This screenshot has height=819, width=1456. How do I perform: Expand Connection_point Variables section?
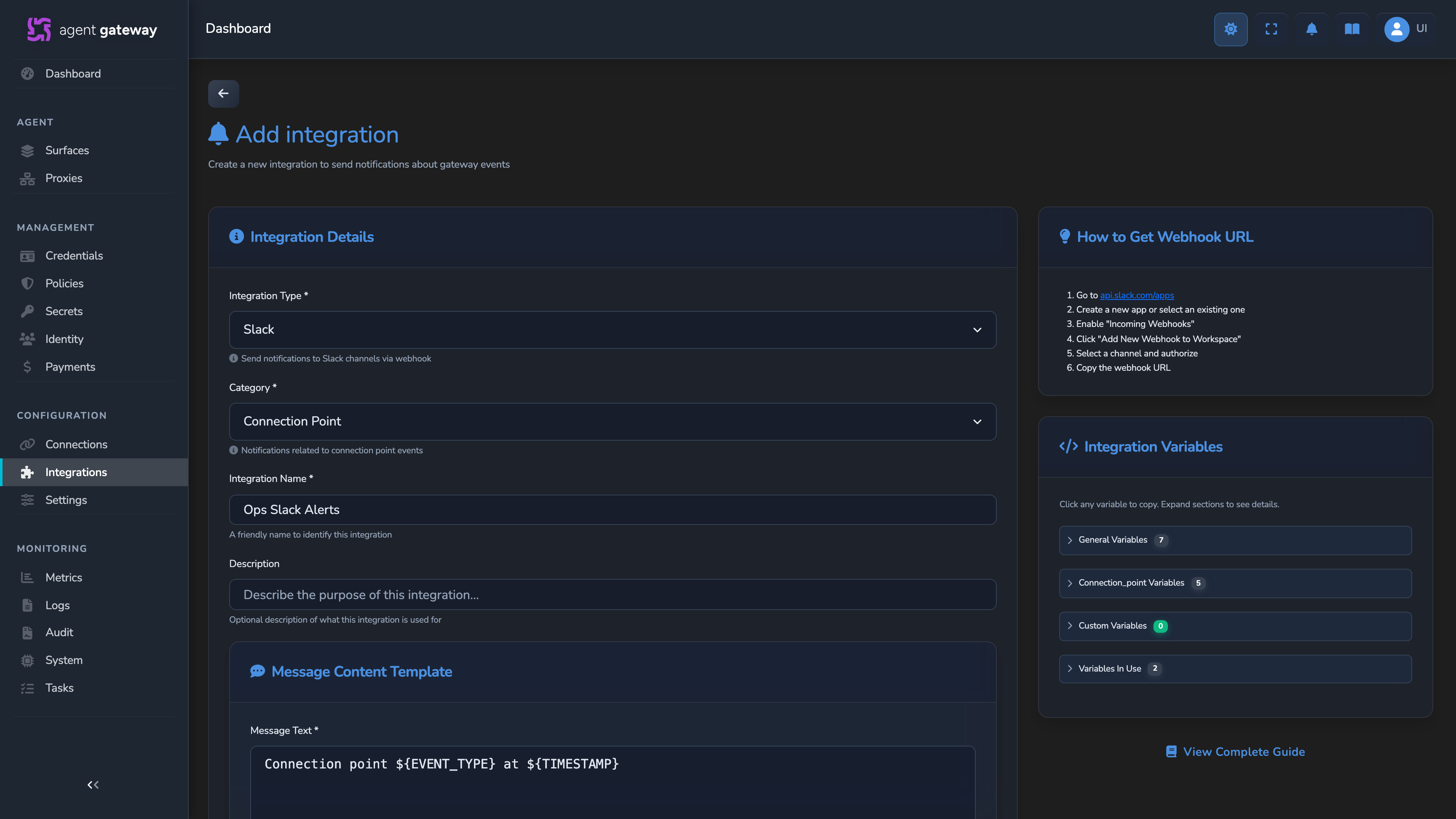coord(1235,583)
